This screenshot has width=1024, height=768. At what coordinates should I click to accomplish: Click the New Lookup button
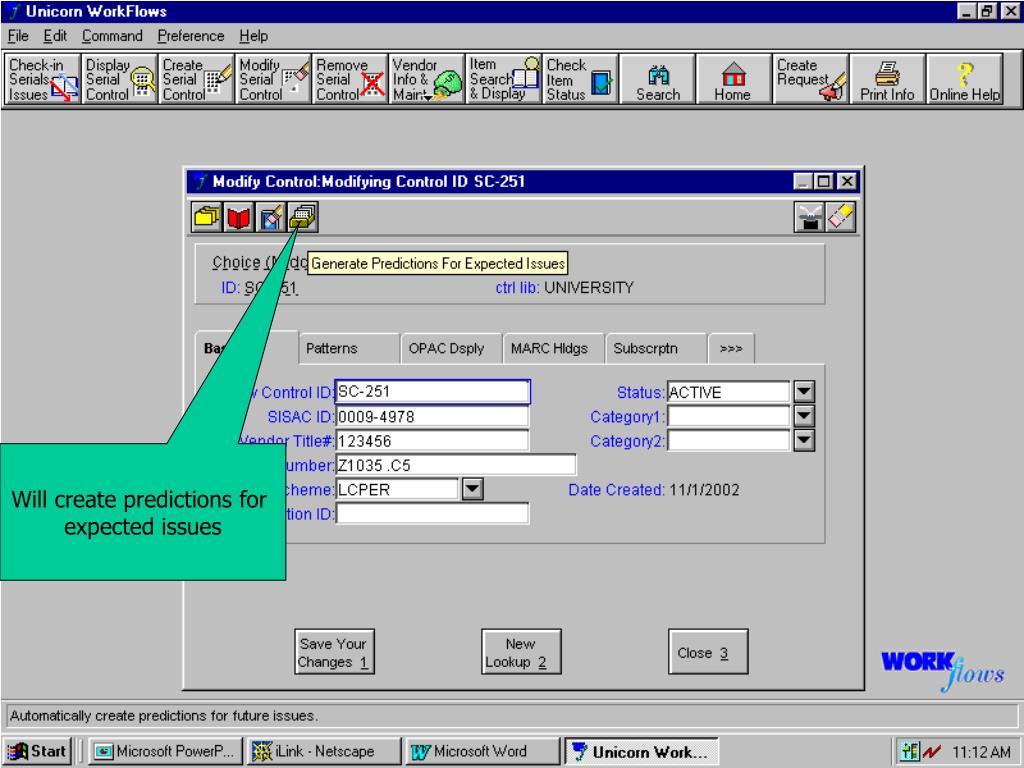(521, 652)
